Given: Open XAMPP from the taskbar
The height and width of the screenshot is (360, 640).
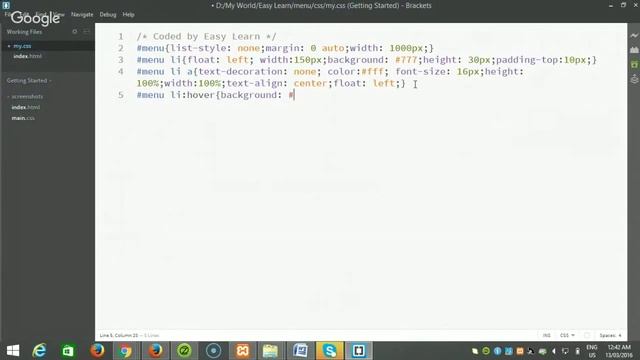Looking at the screenshot, I should [x=242, y=351].
